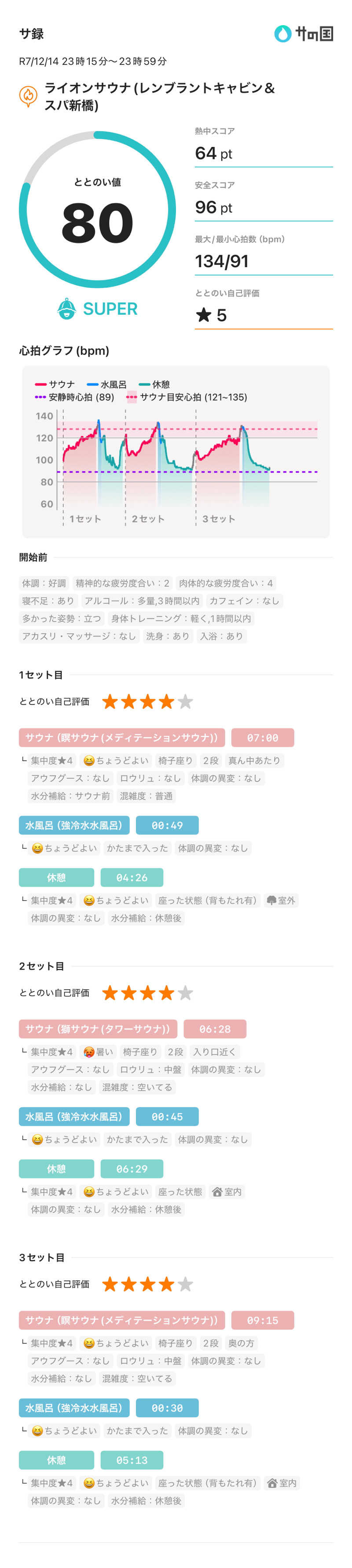Click the SUPER sauna hat mascot icon
The width and height of the screenshot is (352, 1568).
[x=66, y=308]
